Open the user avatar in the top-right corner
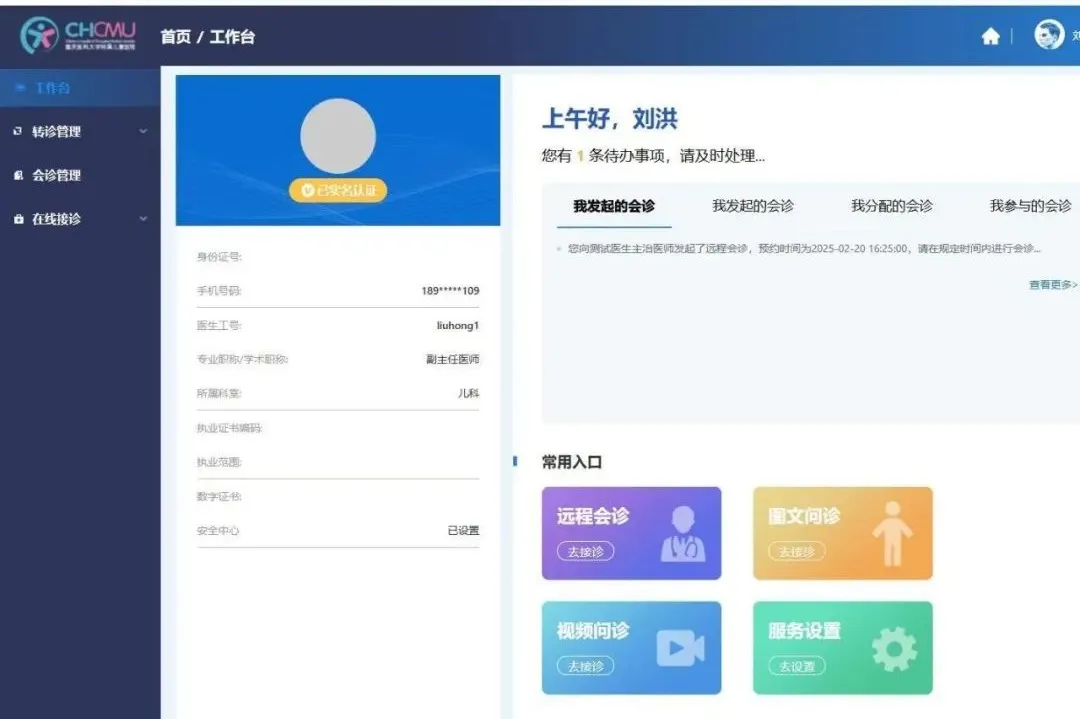Screen dimensions: 1080x719 coord(1049,36)
